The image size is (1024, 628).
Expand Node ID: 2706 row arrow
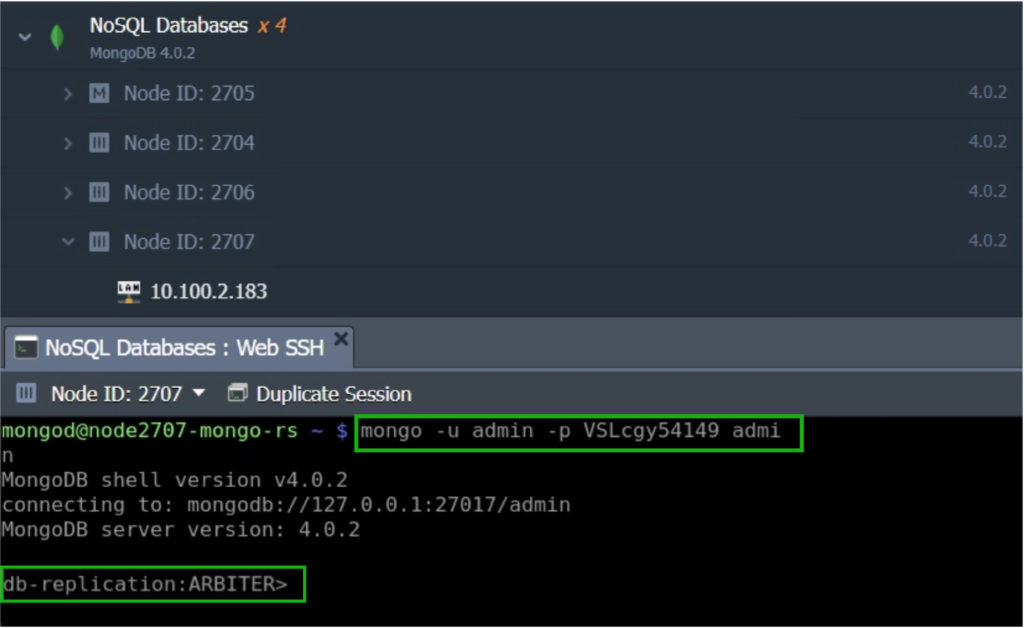pos(67,193)
